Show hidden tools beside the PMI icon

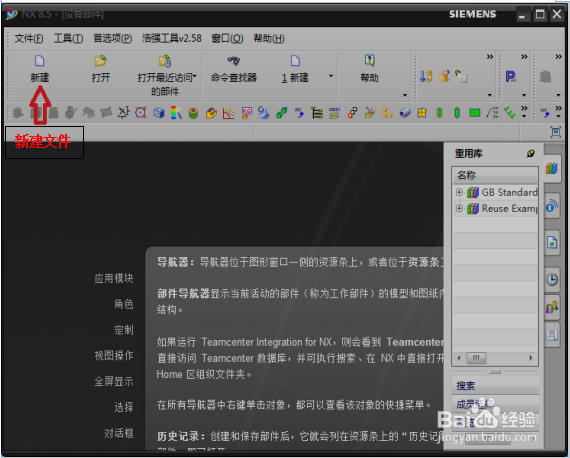tap(524, 57)
